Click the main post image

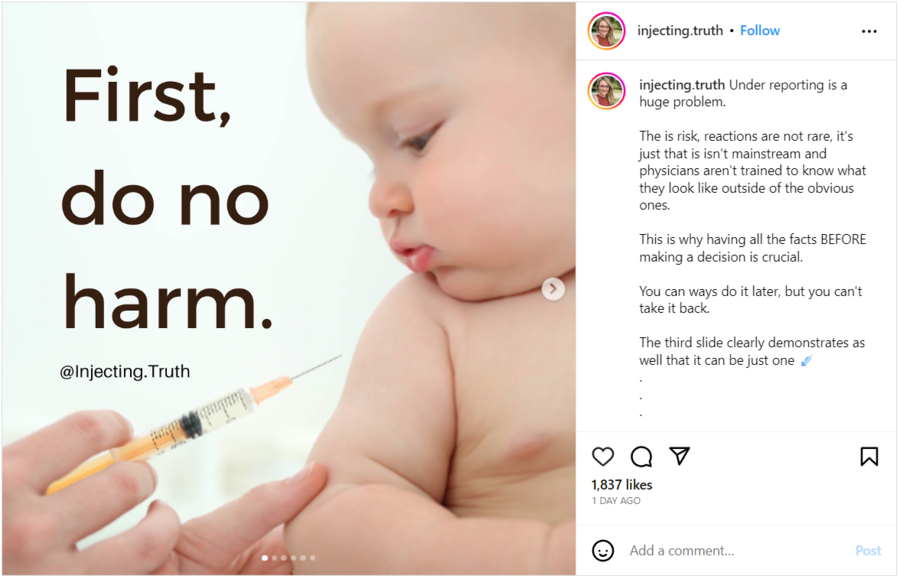coord(289,289)
